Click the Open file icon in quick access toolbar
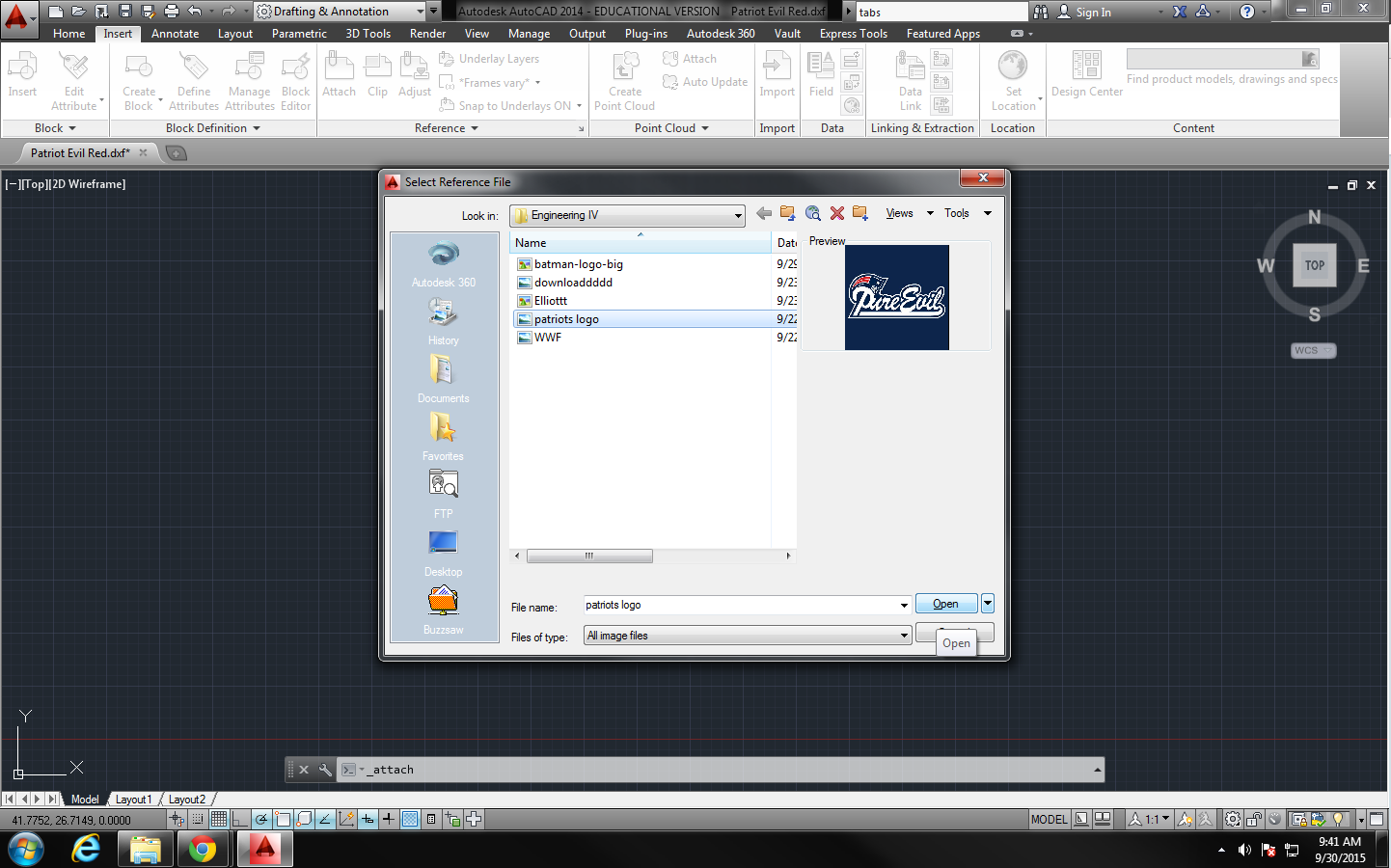This screenshot has height=868, width=1391. 79,12
